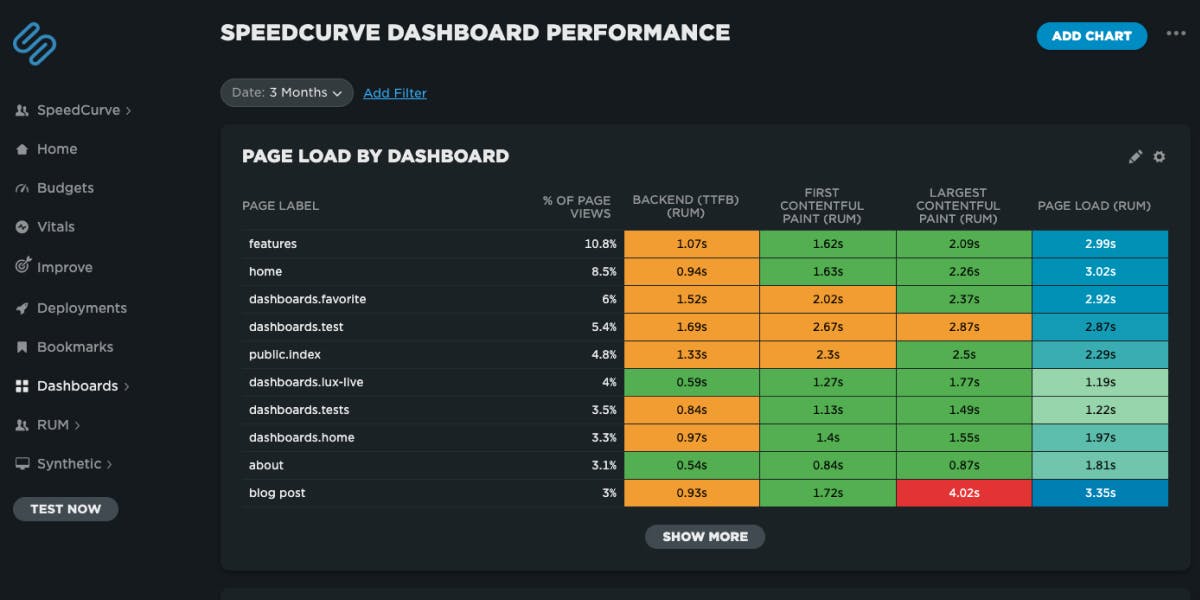Select the Budgets icon in the sidebar
The width and height of the screenshot is (1200, 600).
[23, 187]
